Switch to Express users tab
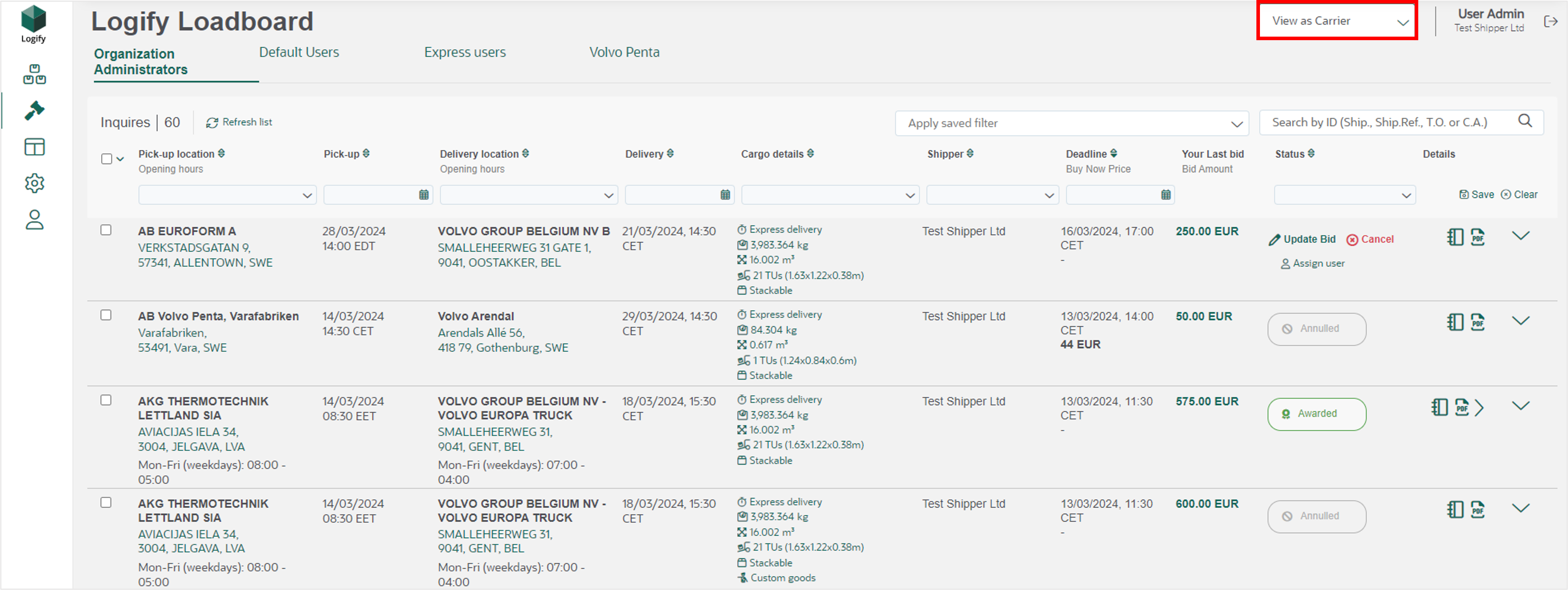 (x=465, y=52)
